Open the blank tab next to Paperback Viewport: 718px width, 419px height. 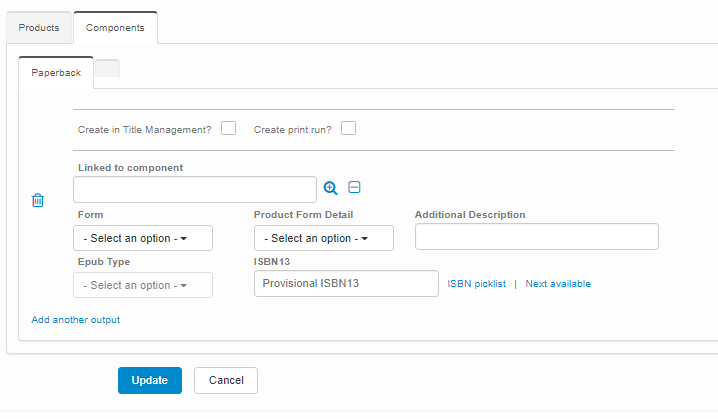click(107, 69)
